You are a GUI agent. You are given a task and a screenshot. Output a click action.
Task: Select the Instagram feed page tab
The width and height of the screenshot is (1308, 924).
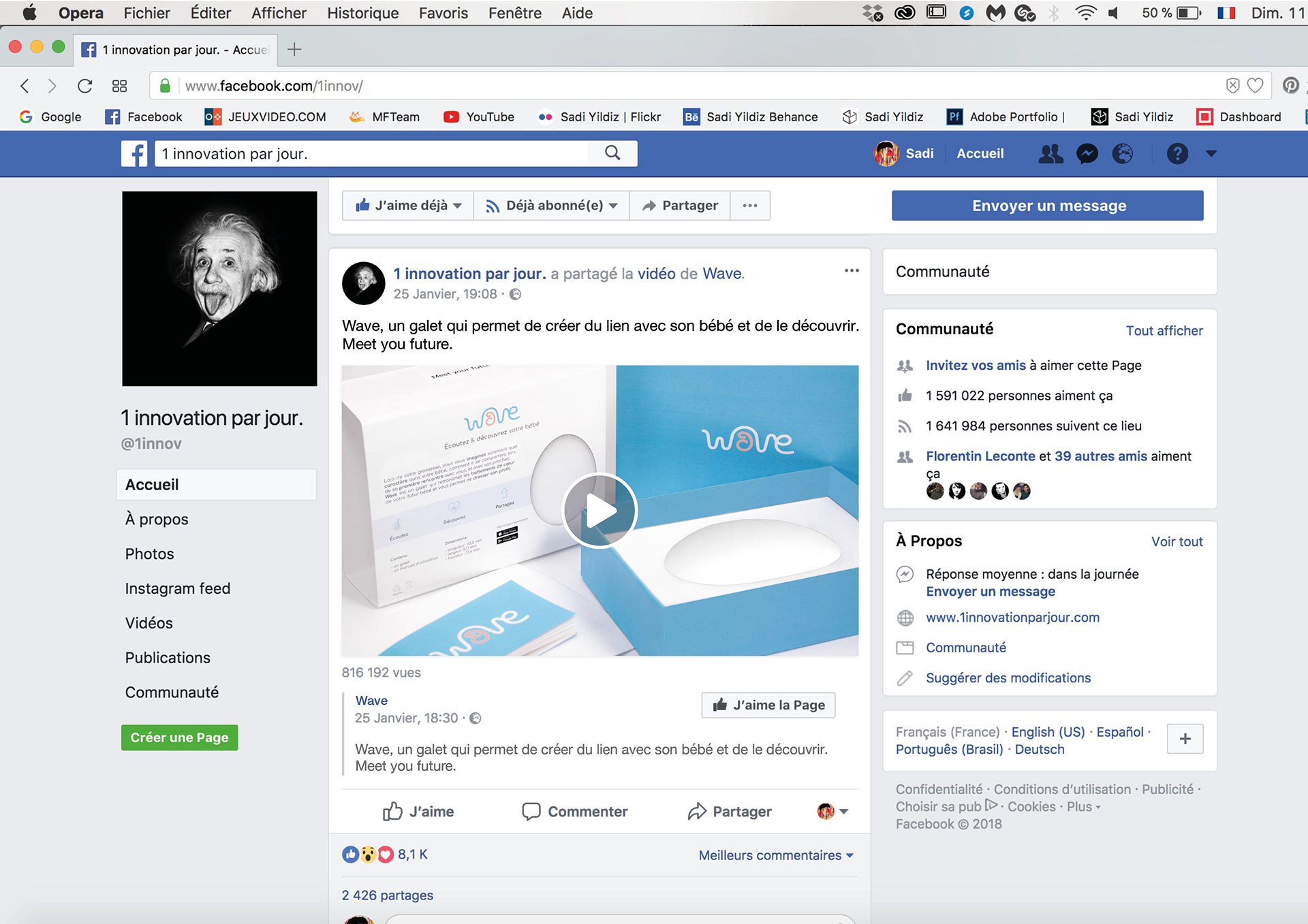coord(178,588)
